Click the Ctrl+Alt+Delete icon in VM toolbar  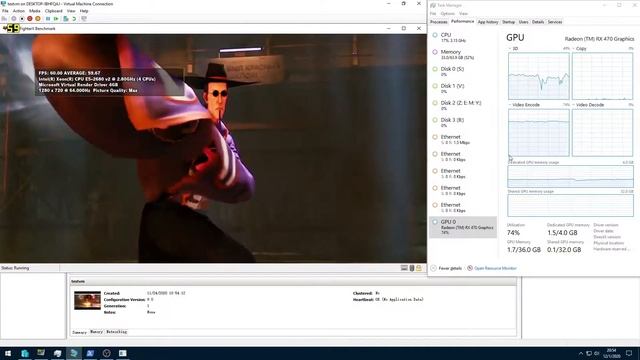pos(4,18)
